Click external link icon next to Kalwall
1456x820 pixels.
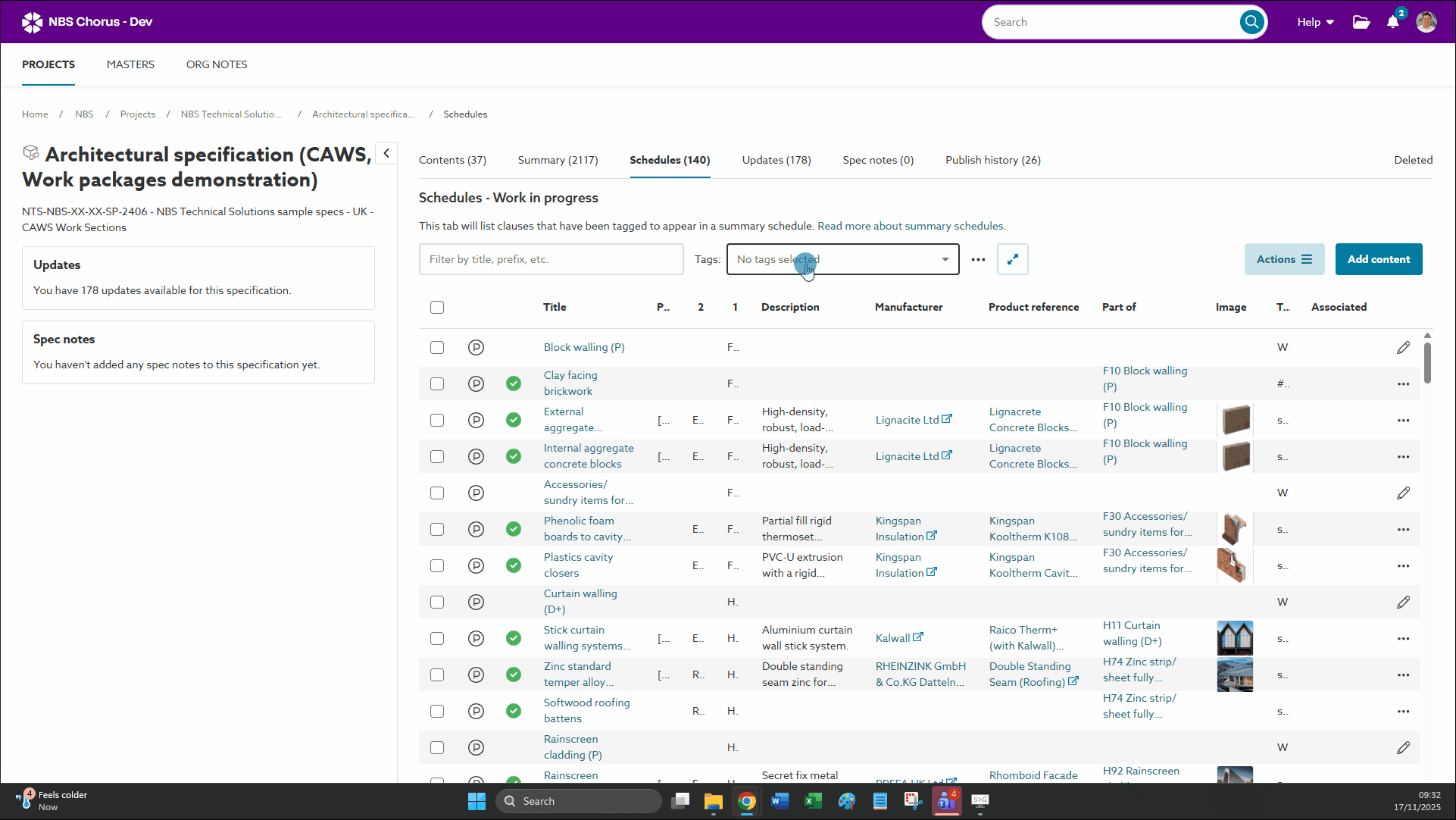point(918,637)
